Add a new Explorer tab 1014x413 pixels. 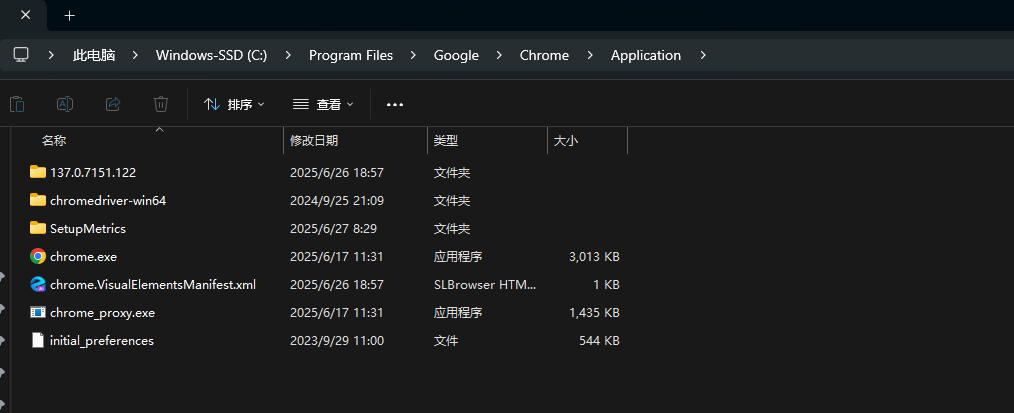tap(70, 16)
